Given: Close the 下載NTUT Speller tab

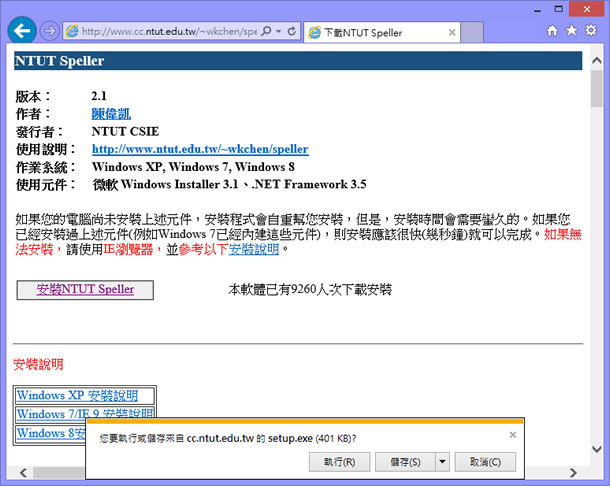Looking at the screenshot, I should (x=452, y=32).
